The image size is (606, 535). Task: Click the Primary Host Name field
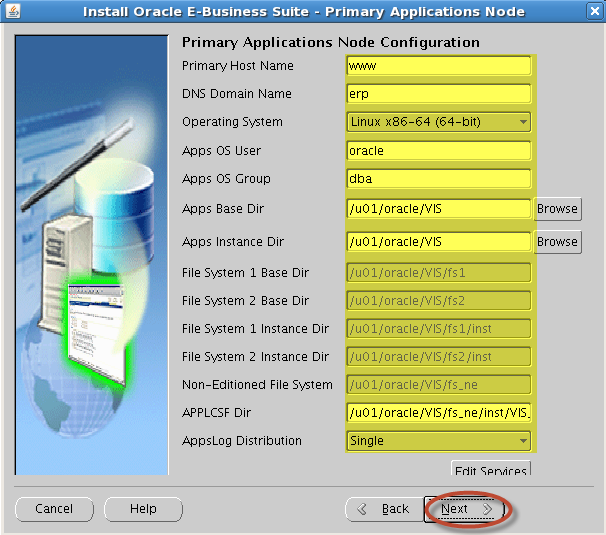(x=438, y=66)
